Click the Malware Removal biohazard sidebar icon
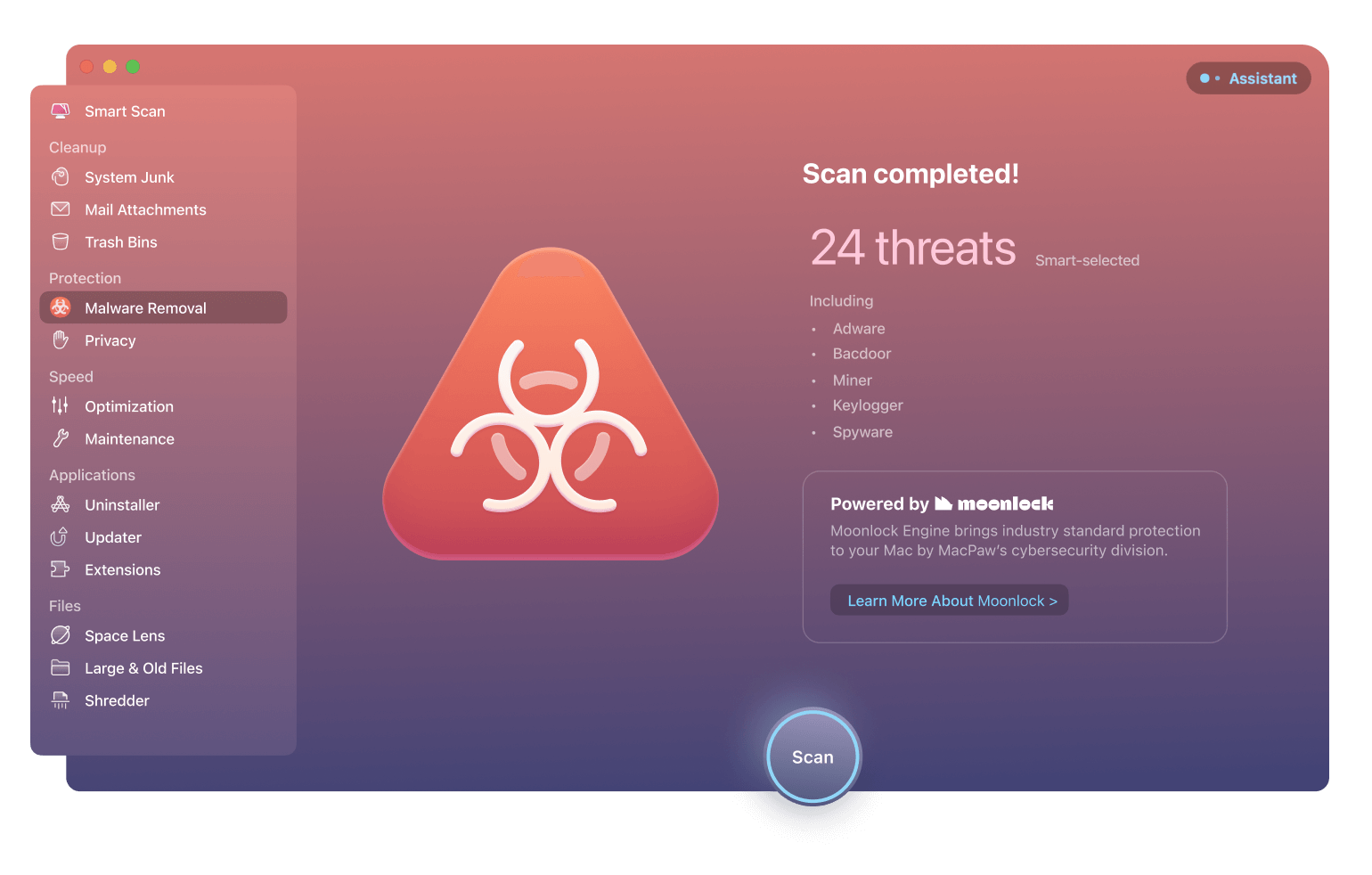 (x=61, y=307)
